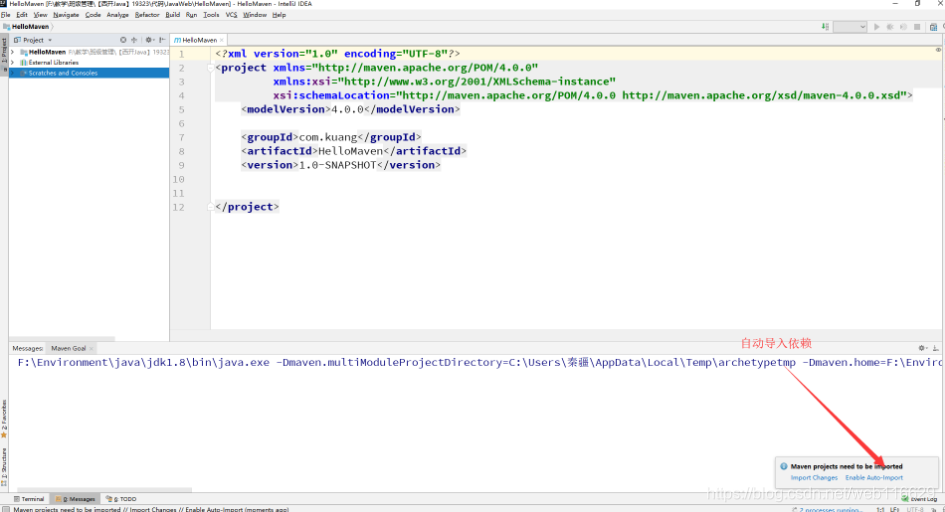This screenshot has height=512, width=945.
Task: Open the 6: TODO tool window
Action: [x=121, y=499]
